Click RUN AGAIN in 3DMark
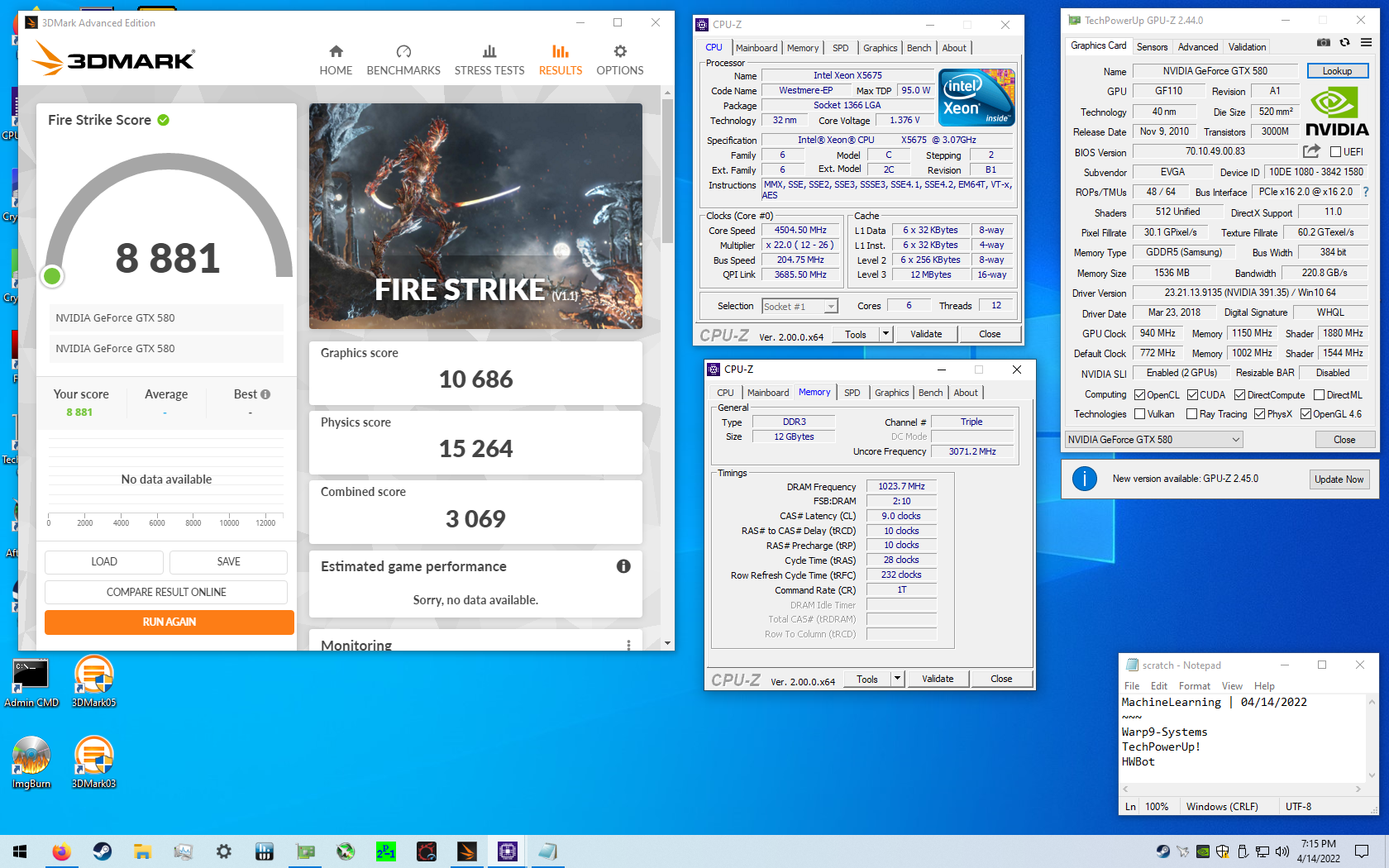Image resolution: width=1389 pixels, height=868 pixels. click(x=169, y=622)
